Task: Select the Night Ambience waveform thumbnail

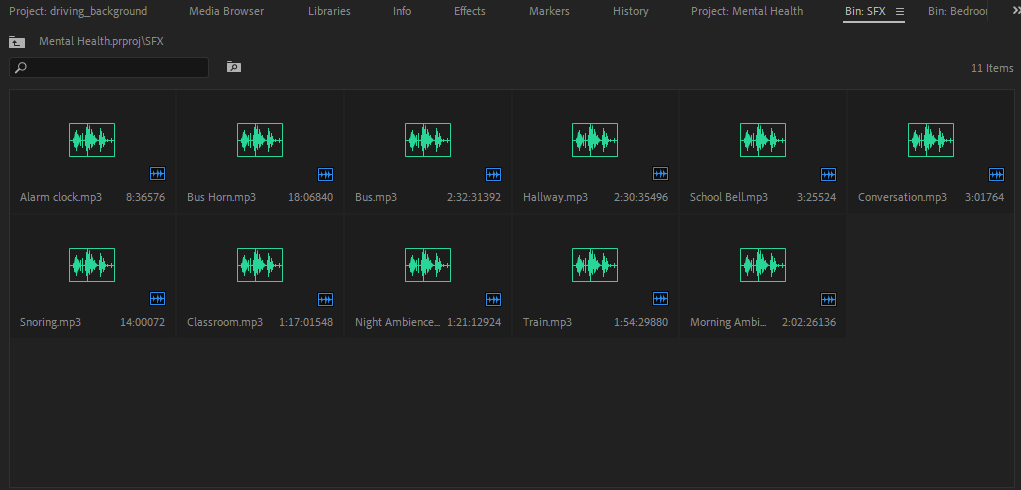Action: click(428, 265)
